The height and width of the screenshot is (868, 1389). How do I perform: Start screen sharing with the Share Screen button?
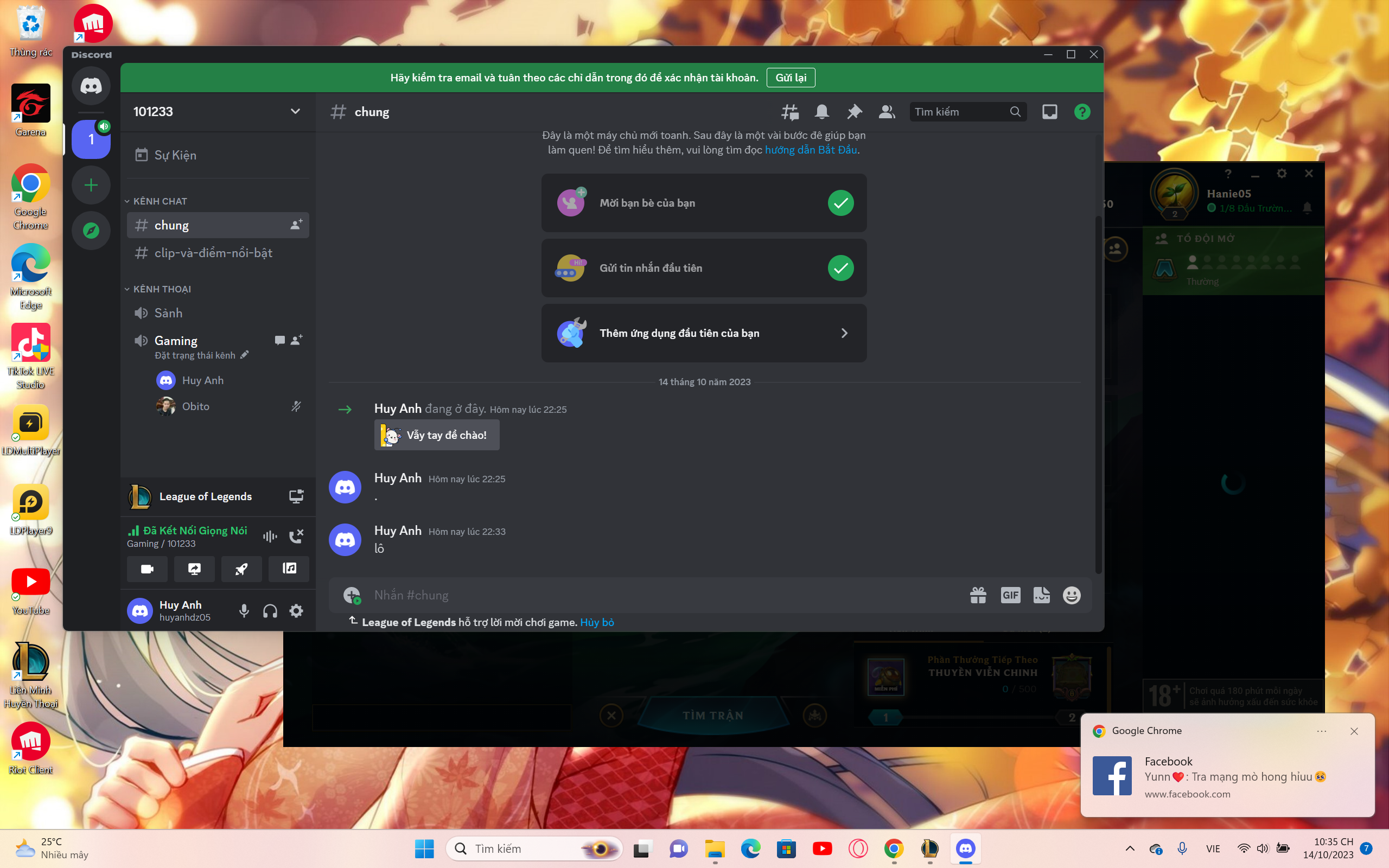(x=194, y=569)
